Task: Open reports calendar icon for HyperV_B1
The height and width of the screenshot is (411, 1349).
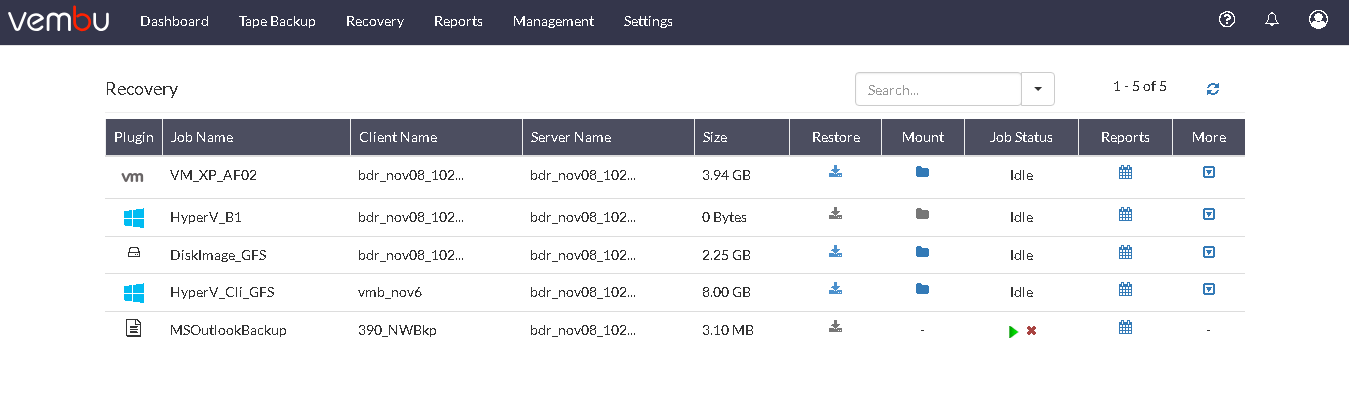Action: (1125, 214)
